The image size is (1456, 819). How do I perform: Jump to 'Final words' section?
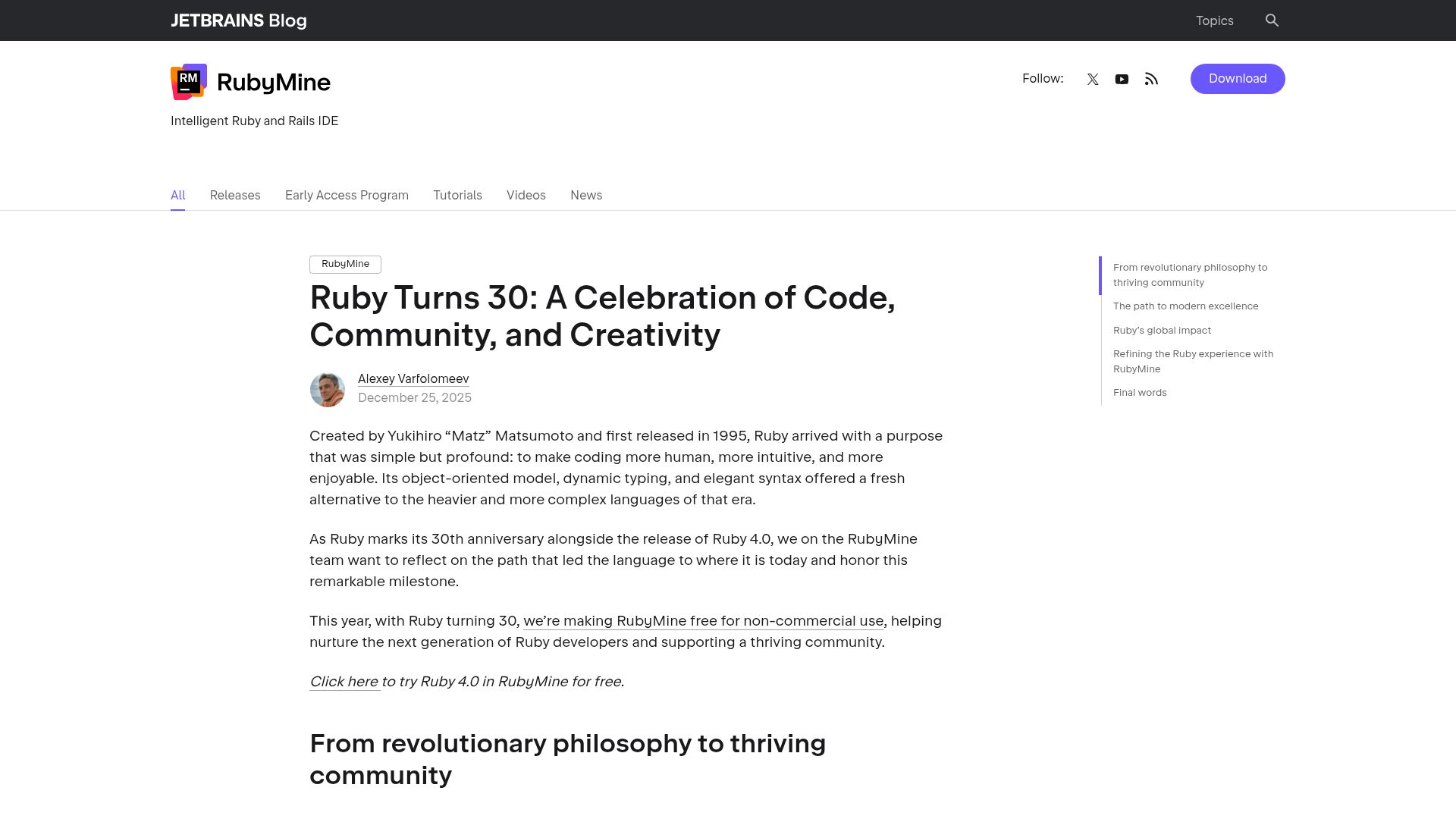click(x=1140, y=393)
